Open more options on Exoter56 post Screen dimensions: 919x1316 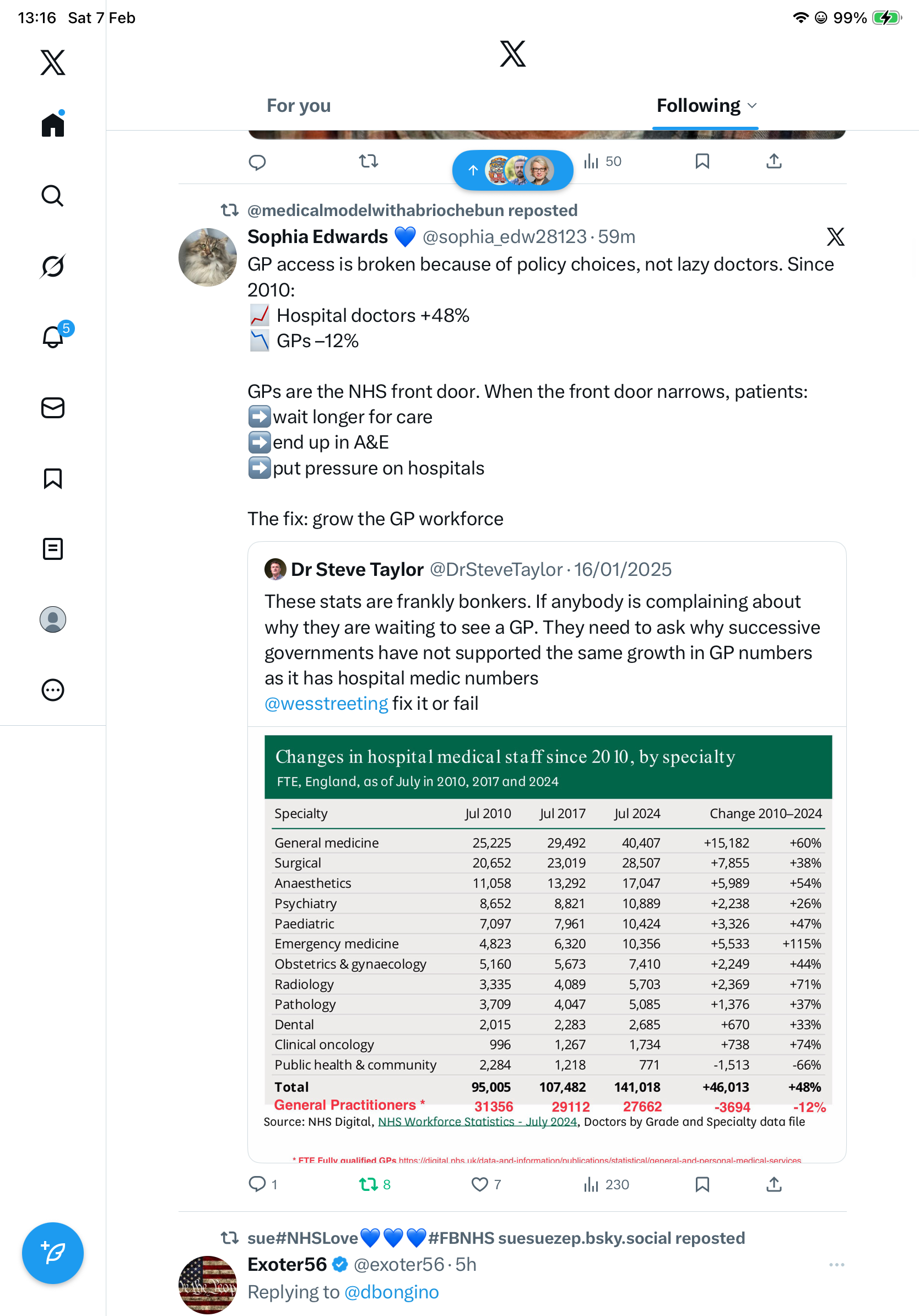click(836, 1264)
